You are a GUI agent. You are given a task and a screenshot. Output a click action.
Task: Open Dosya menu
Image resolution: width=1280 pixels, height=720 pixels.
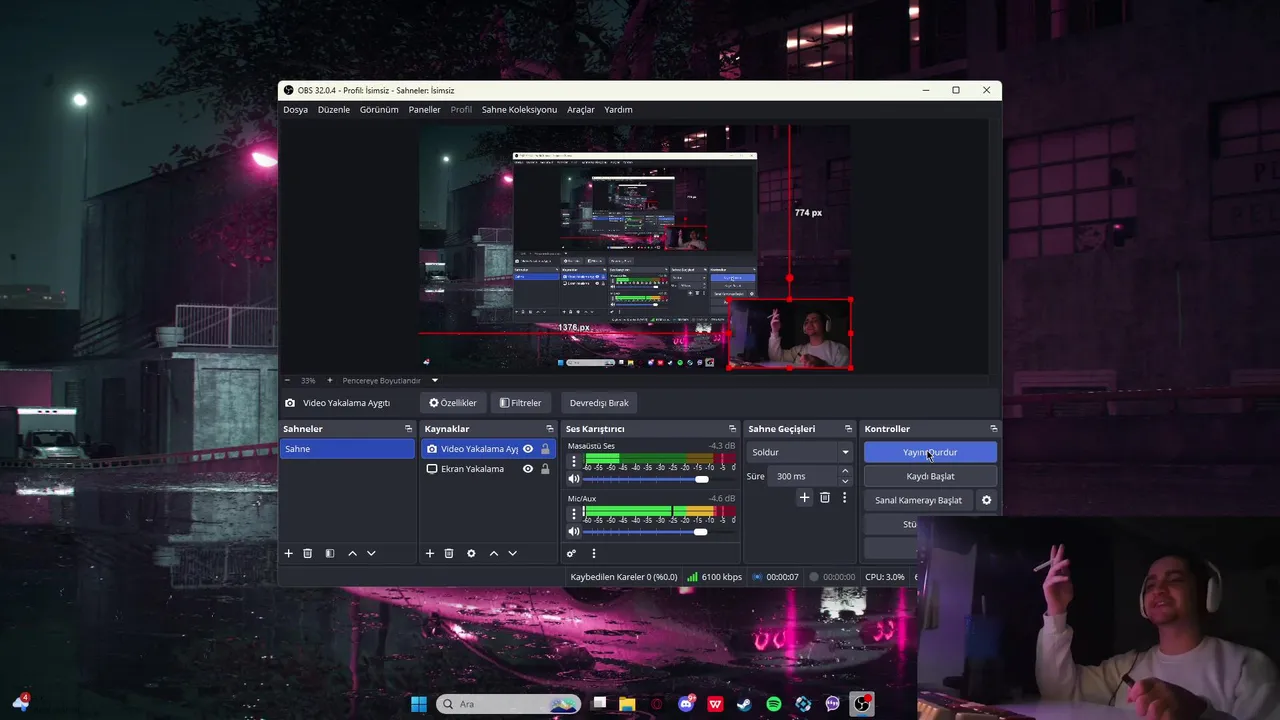click(295, 110)
